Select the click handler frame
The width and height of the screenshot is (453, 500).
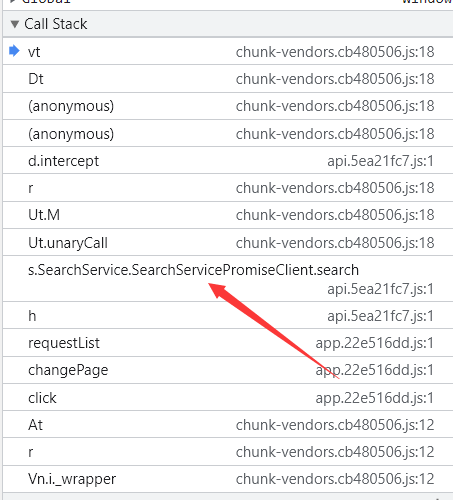coord(228,397)
